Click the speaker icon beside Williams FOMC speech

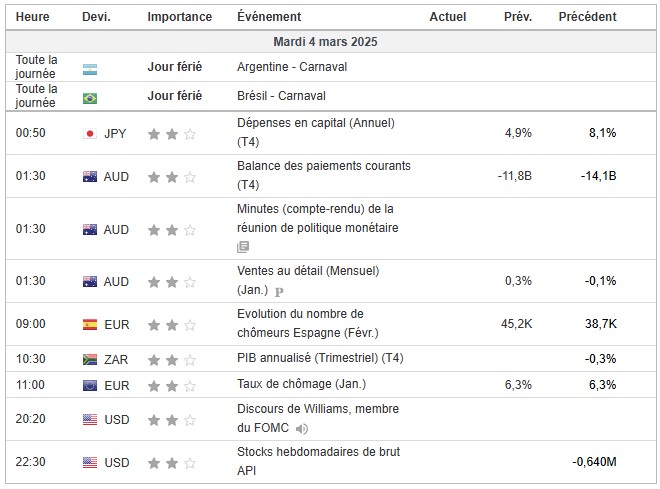coord(301,429)
